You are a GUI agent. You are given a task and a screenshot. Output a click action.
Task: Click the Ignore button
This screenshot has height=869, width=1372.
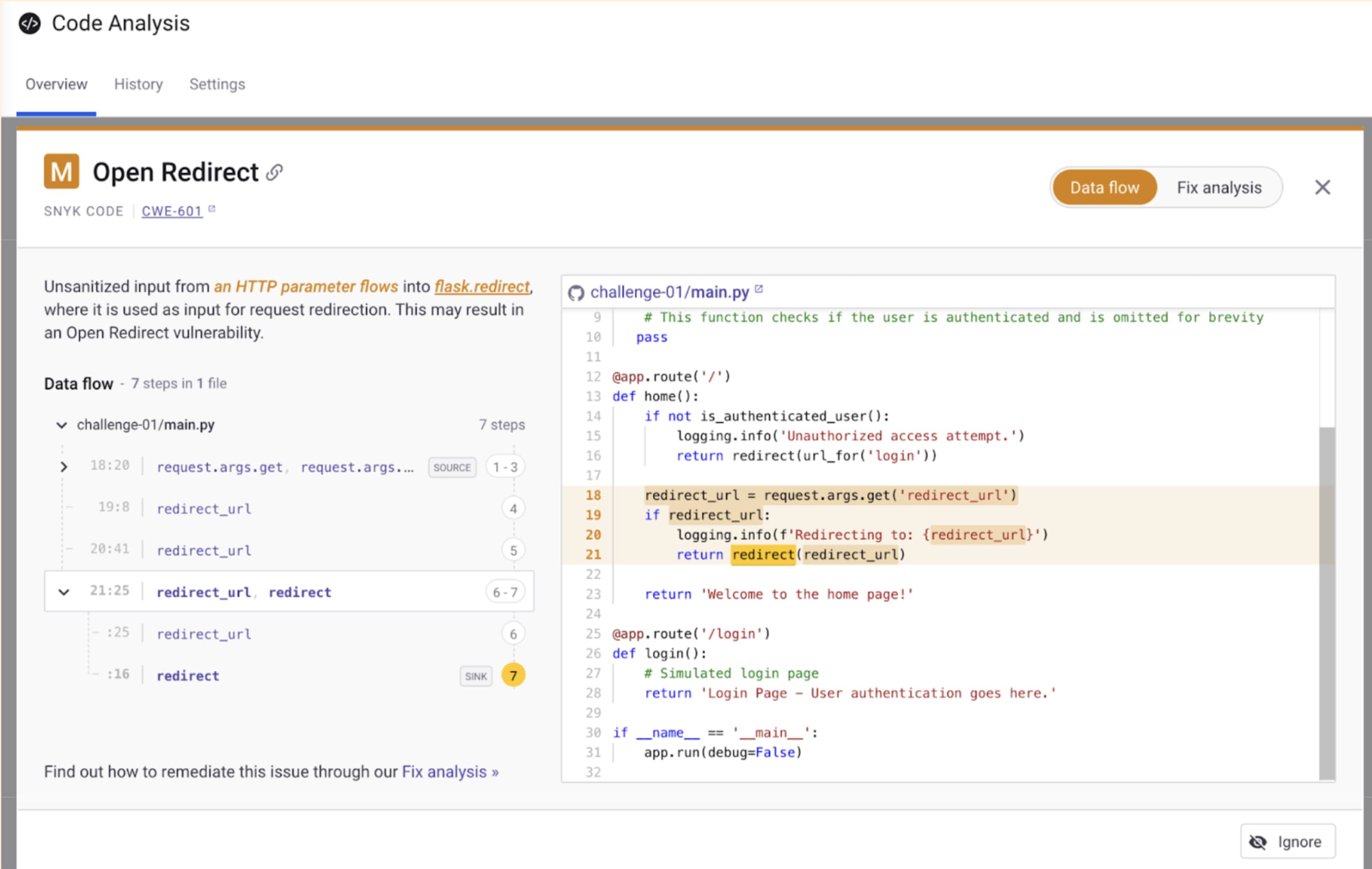pyautogui.click(x=1288, y=841)
